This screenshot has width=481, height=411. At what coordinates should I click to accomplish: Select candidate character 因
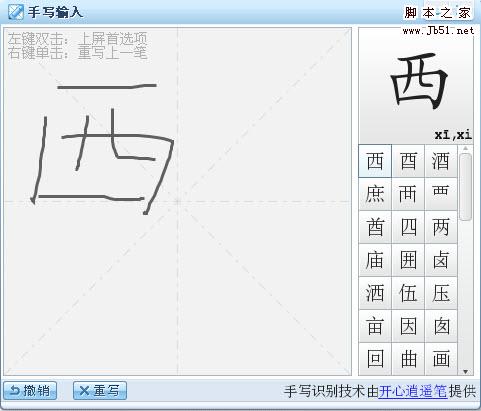pyautogui.click(x=408, y=326)
